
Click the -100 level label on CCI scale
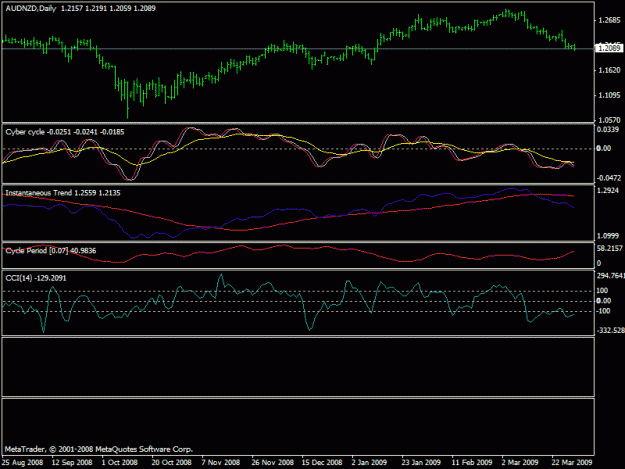tap(603, 311)
